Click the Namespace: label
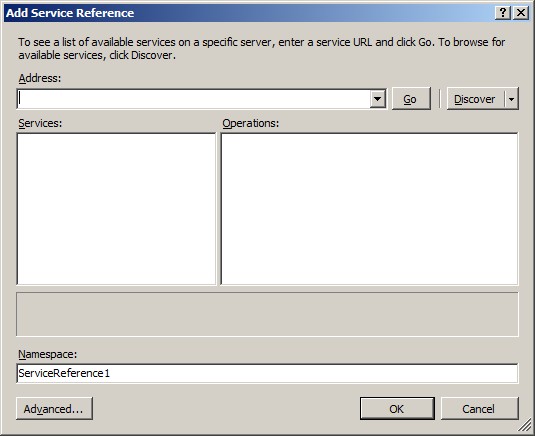Viewport: 535px width, 436px height. pos(47,354)
